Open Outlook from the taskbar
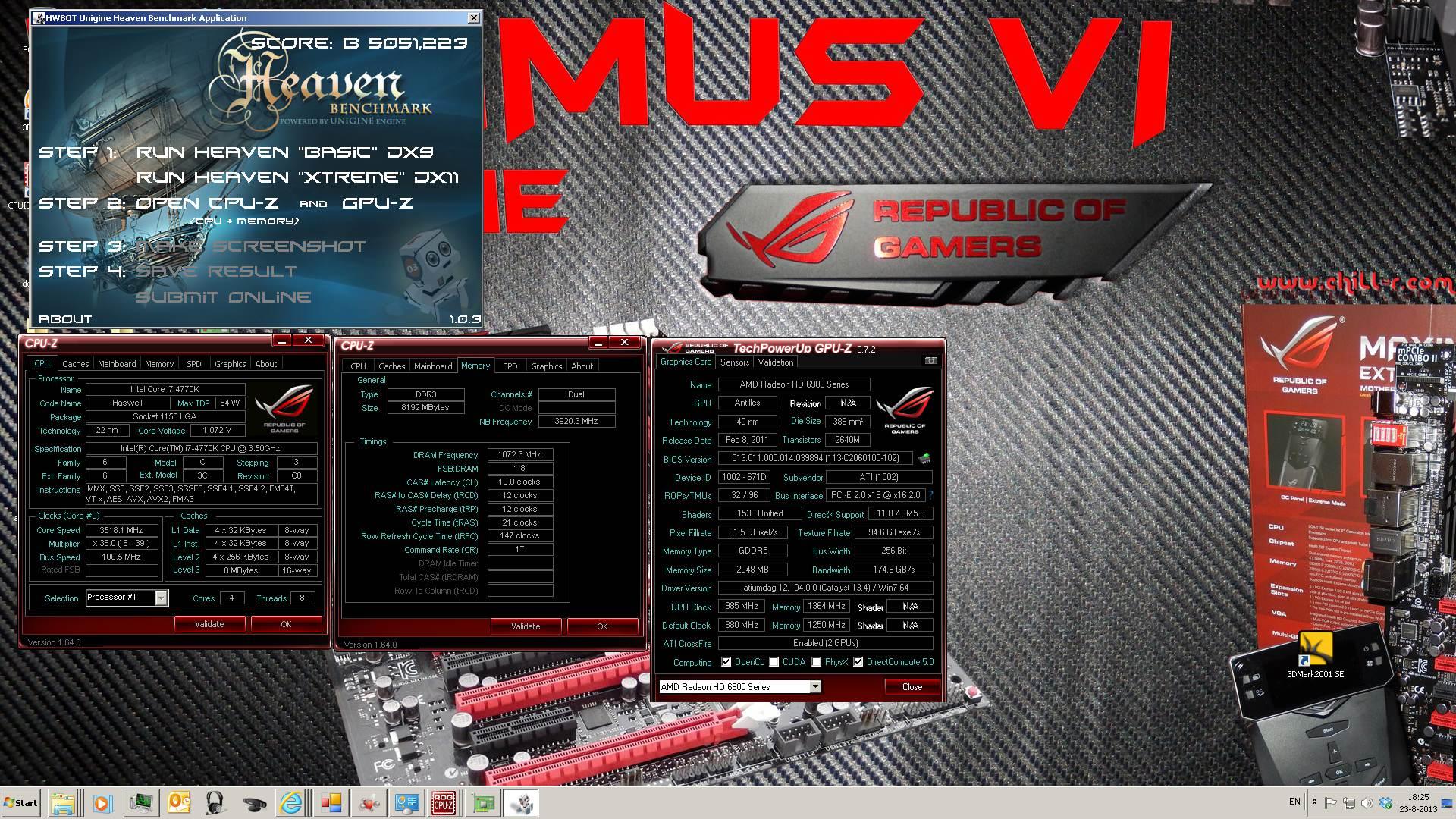 click(x=179, y=802)
